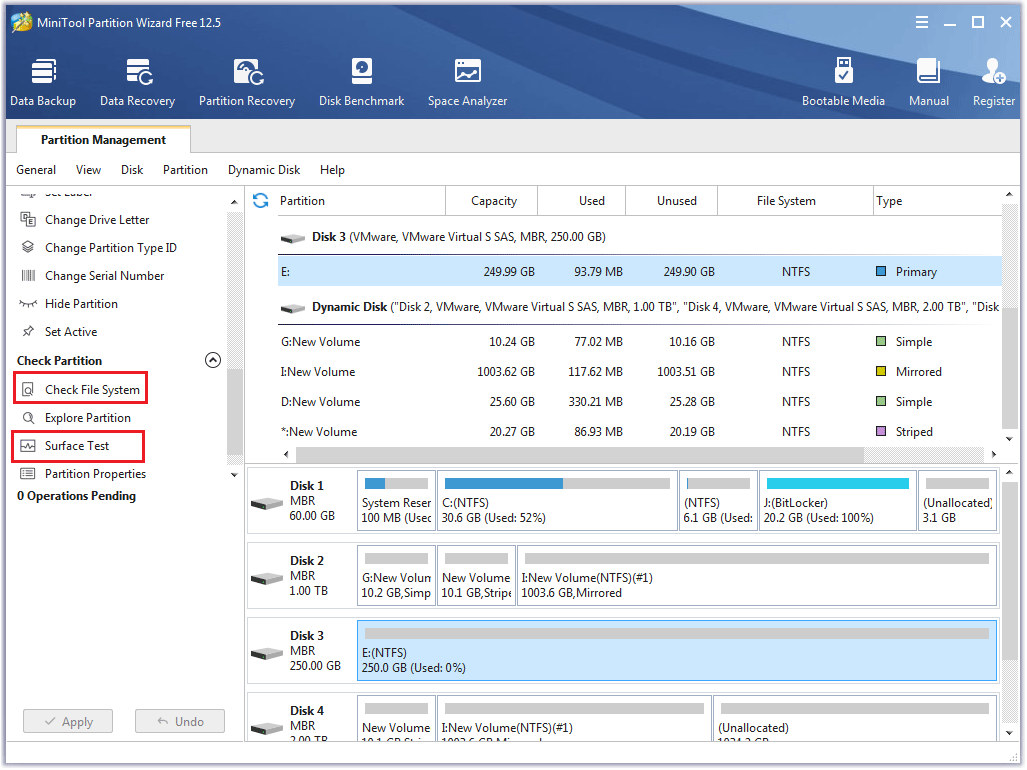The height and width of the screenshot is (770, 1027).
Task: Click the Dynamic Disk header icon
Action: tap(293, 308)
